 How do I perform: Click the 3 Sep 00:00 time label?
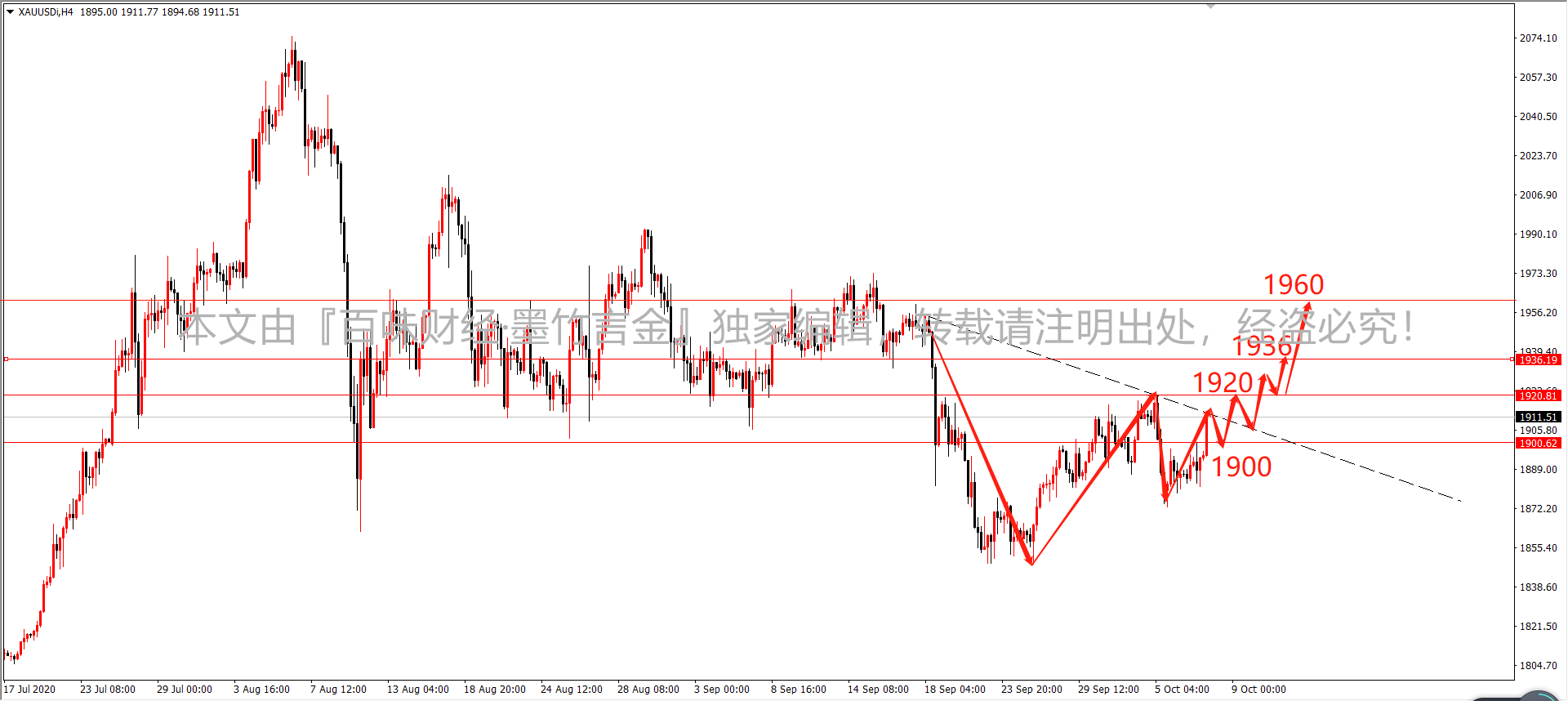point(722,690)
